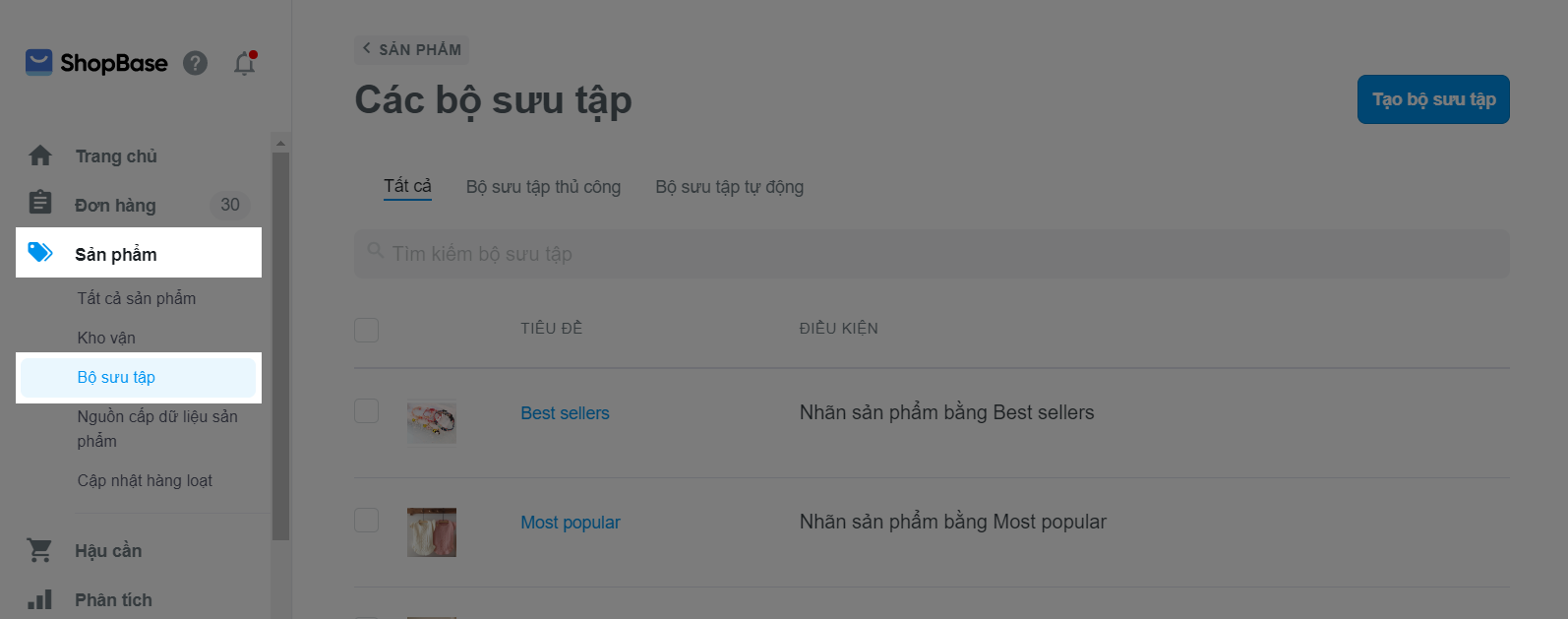Open the notifications bell icon

244,64
